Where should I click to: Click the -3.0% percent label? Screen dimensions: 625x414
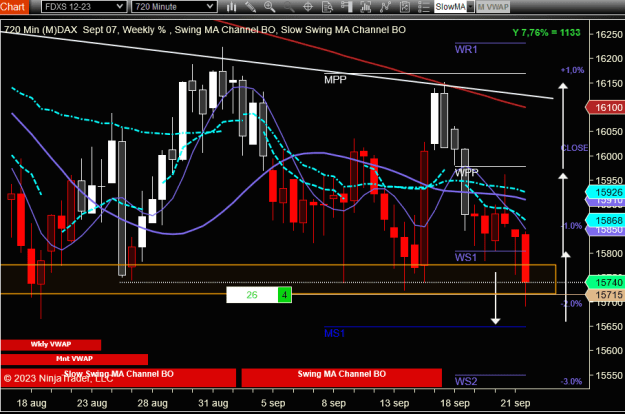click(572, 381)
